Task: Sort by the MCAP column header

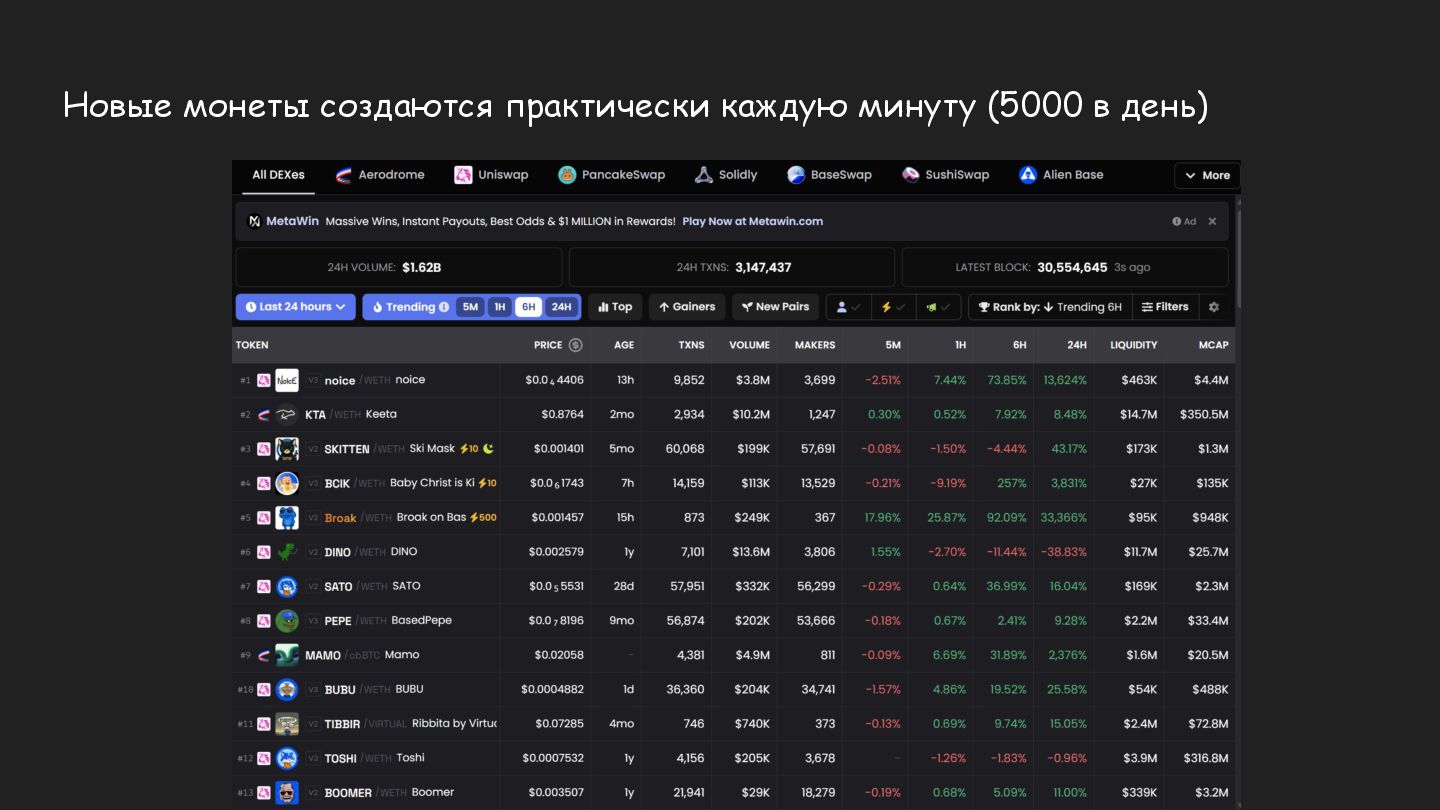Action: (1213, 345)
